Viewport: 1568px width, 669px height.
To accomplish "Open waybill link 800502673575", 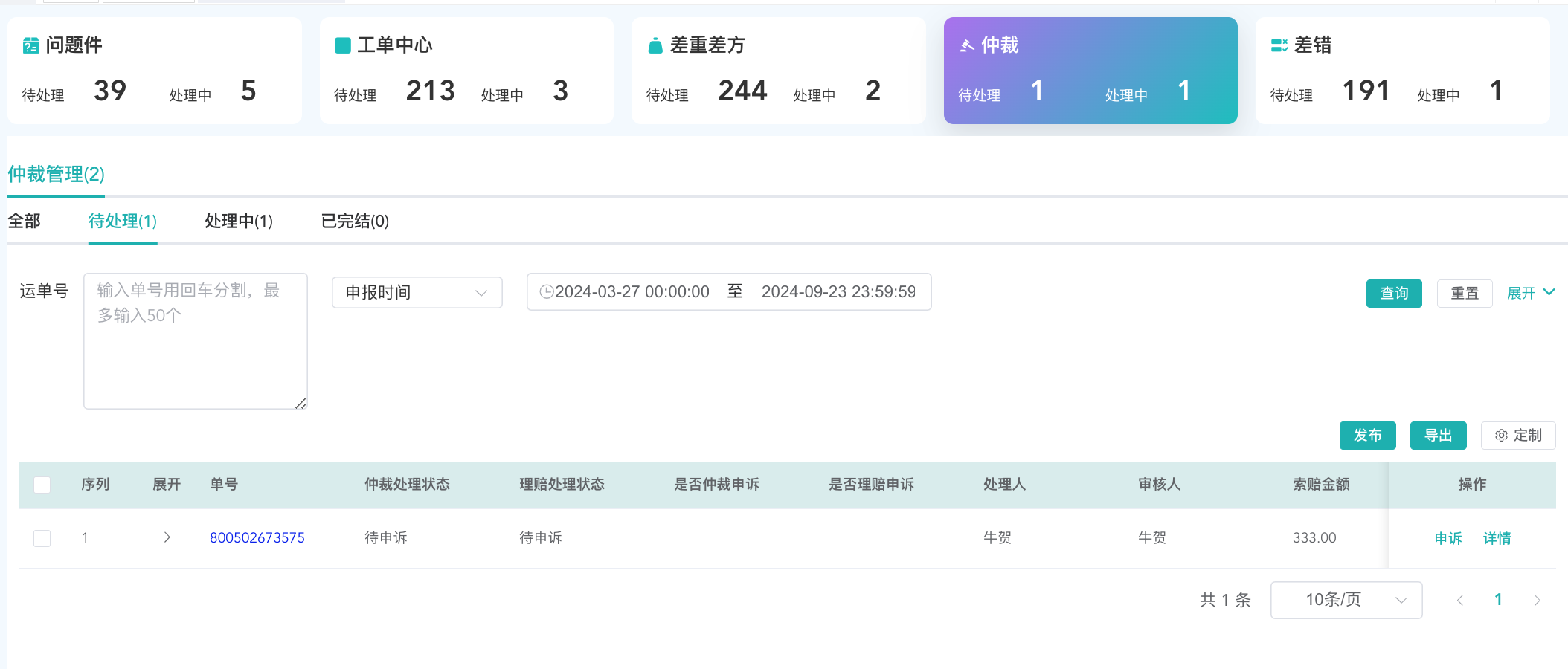I will 257,537.
